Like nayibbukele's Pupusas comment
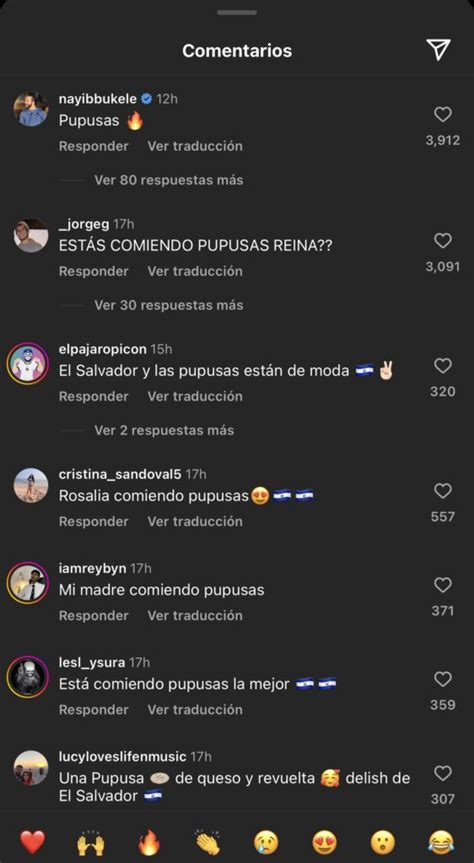Image resolution: width=474 pixels, height=863 pixels. coord(443,114)
